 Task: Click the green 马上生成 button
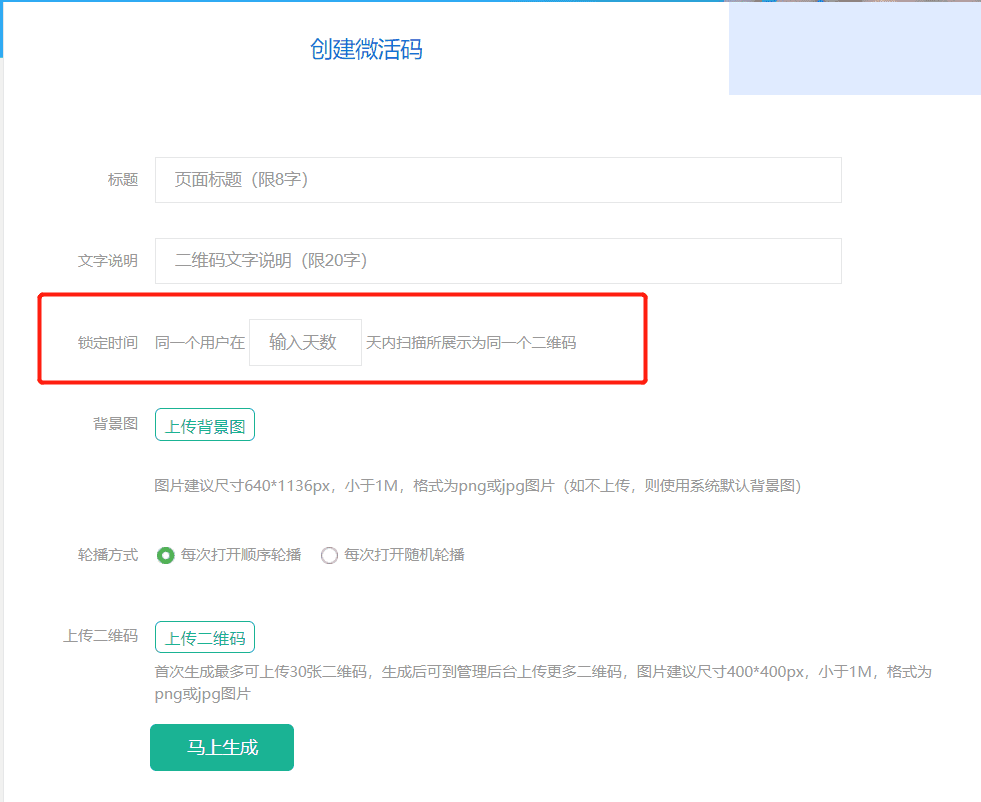222,748
